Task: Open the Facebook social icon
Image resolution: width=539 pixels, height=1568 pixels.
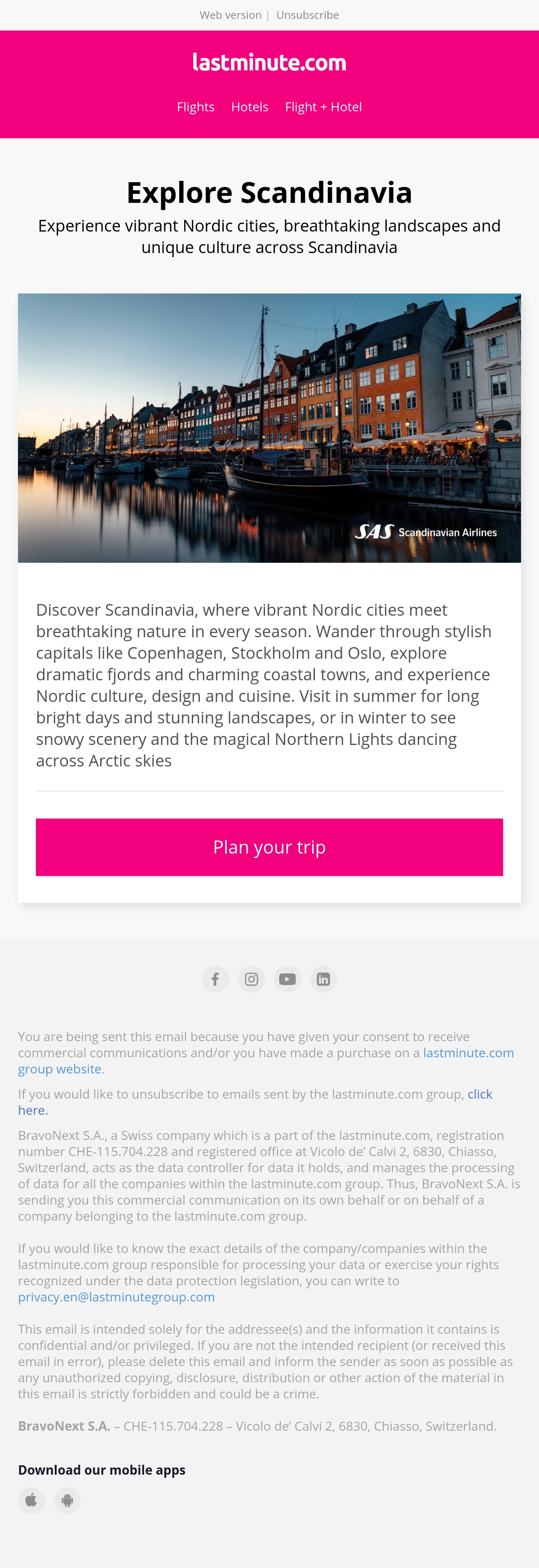Action: point(216,979)
